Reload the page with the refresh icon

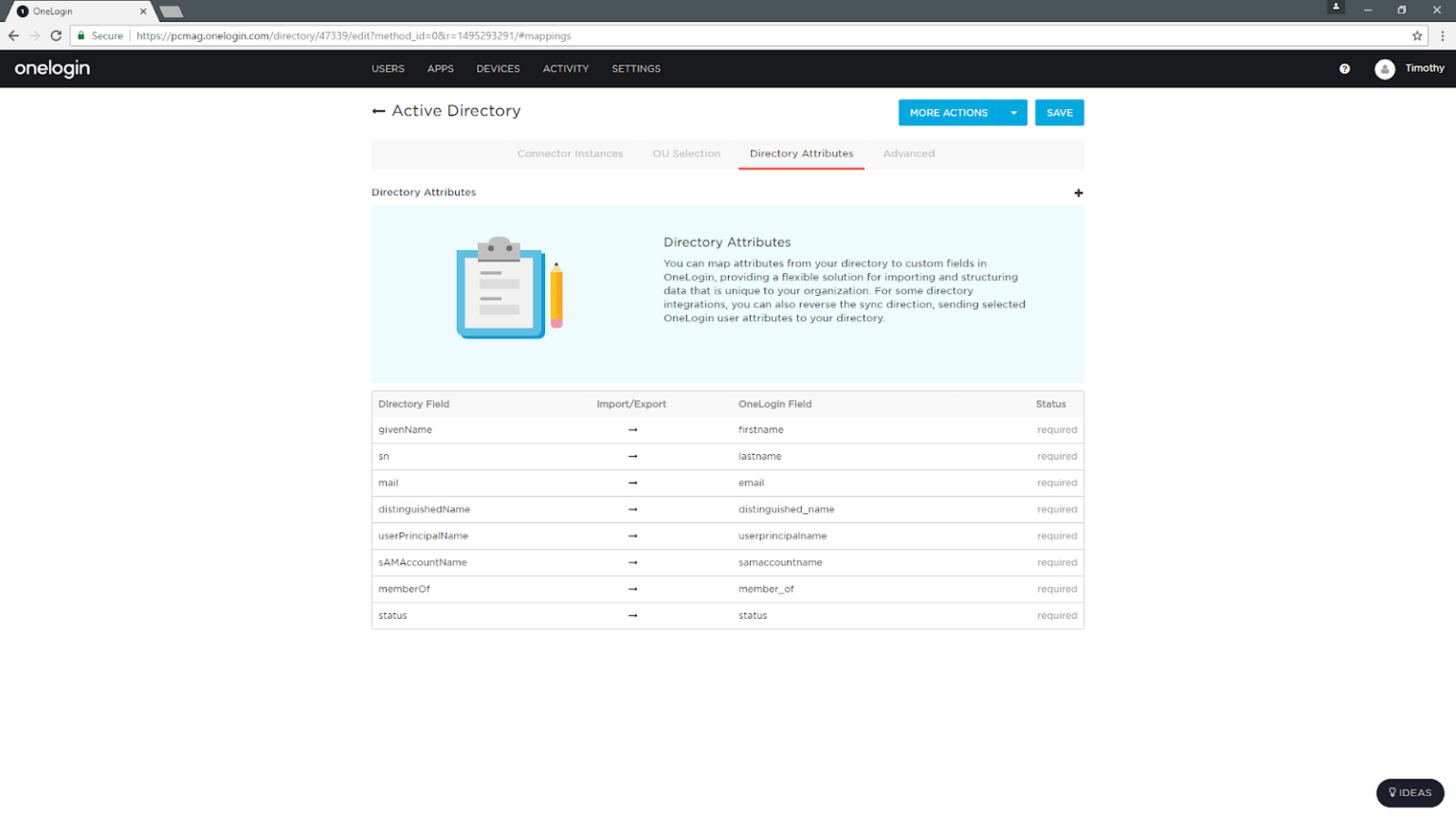point(55,35)
